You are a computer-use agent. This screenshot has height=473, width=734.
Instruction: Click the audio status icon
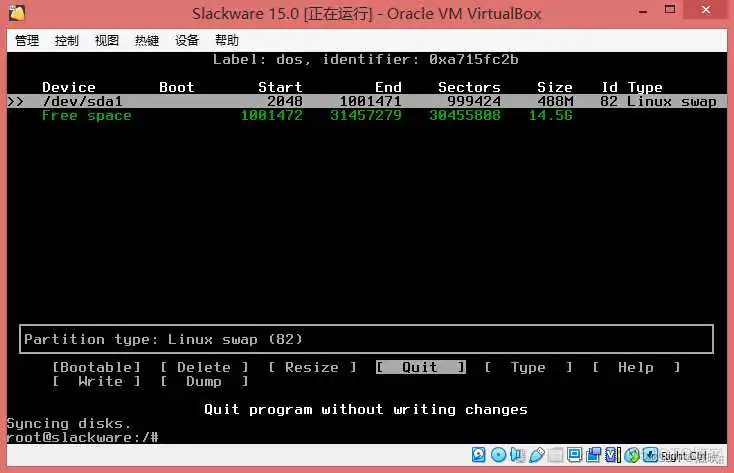(517, 454)
